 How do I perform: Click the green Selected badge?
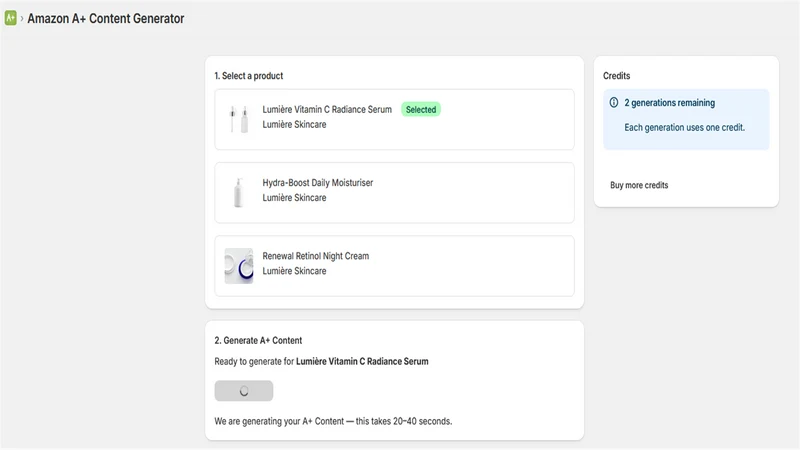click(420, 109)
